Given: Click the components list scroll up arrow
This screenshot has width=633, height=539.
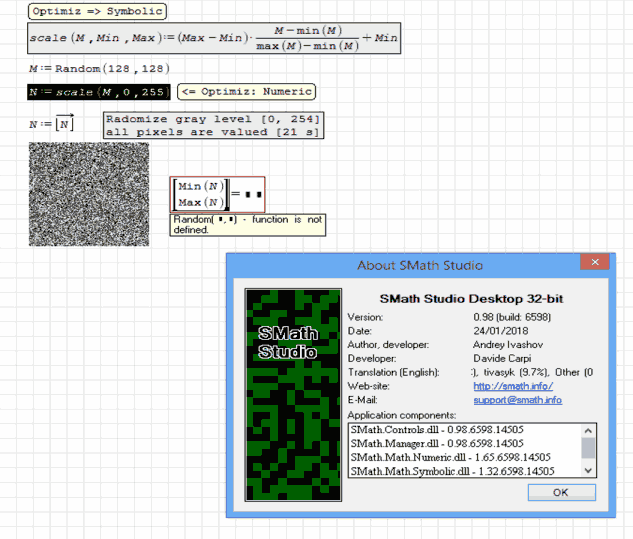Looking at the screenshot, I should tap(589, 429).
